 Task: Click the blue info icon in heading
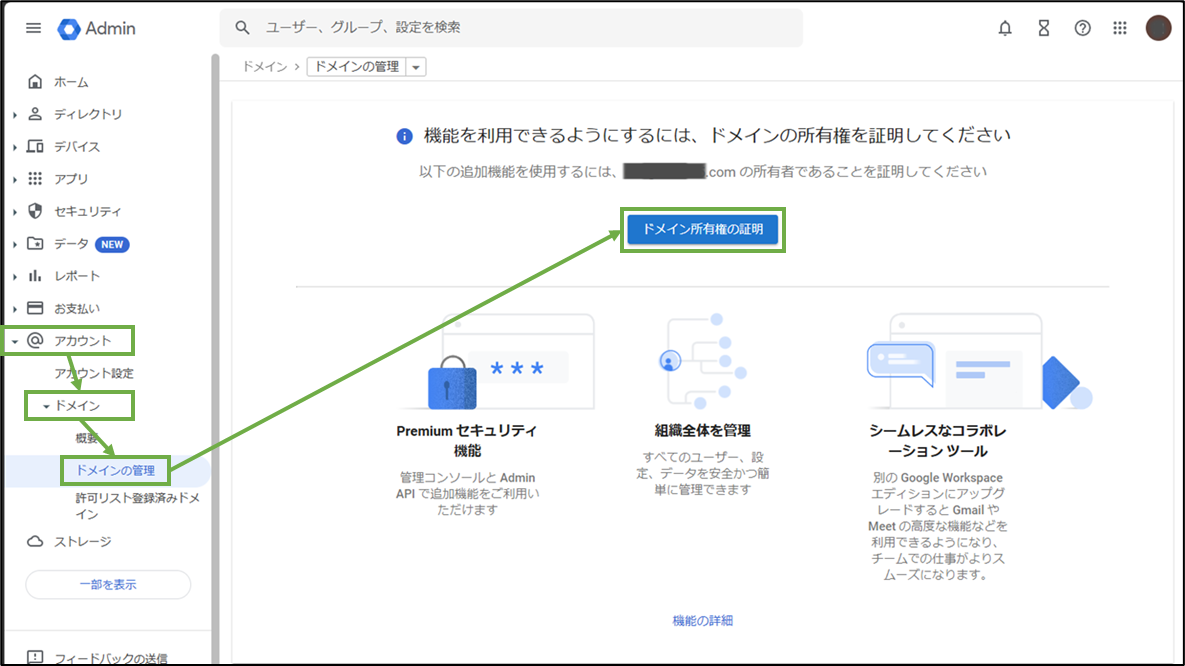click(404, 136)
